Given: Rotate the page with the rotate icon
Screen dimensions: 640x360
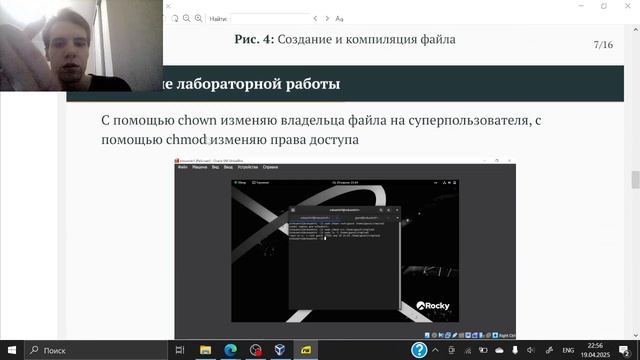Looking at the screenshot, I should [175, 18].
